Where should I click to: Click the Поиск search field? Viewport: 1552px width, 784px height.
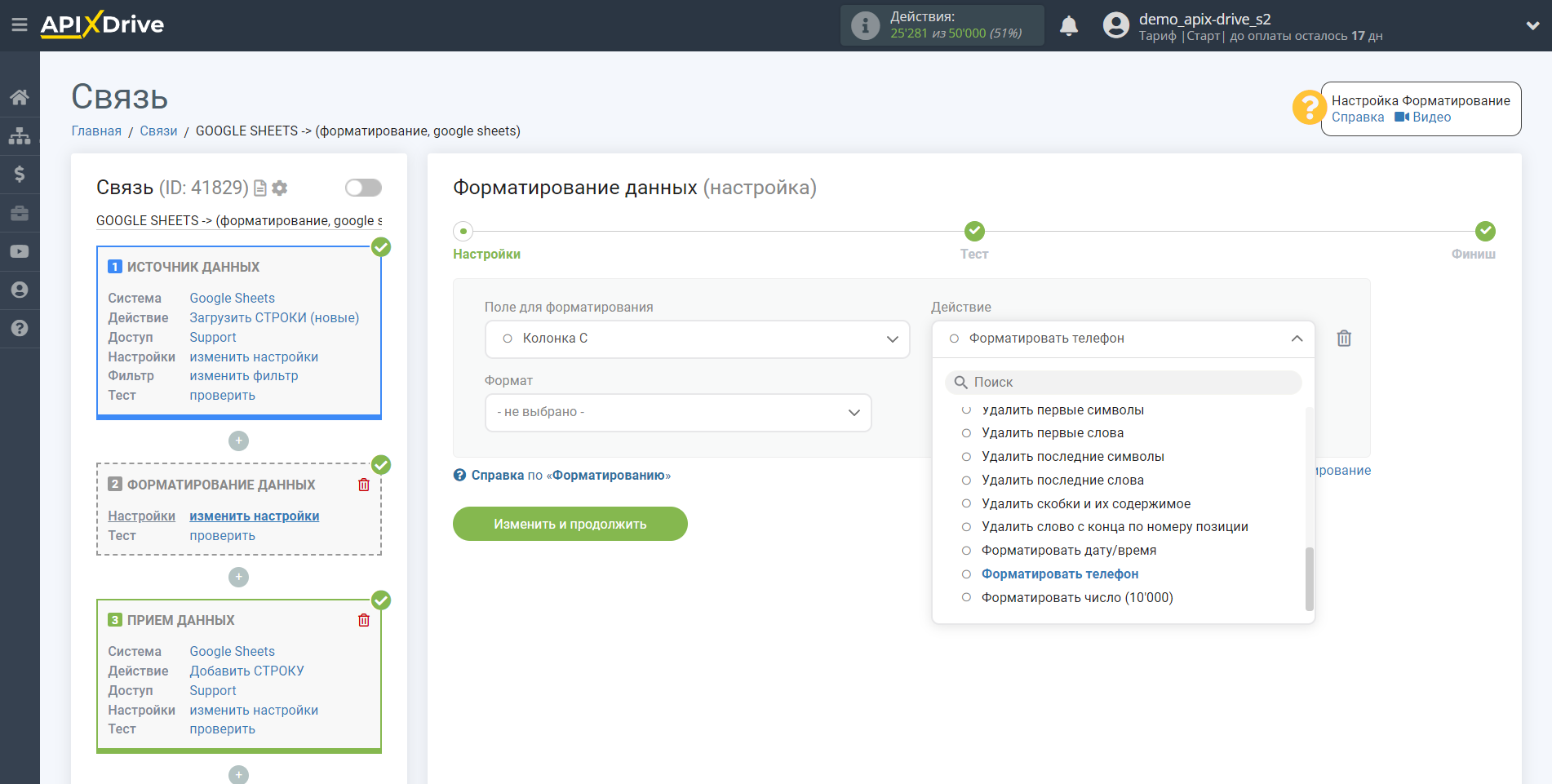[1124, 383]
